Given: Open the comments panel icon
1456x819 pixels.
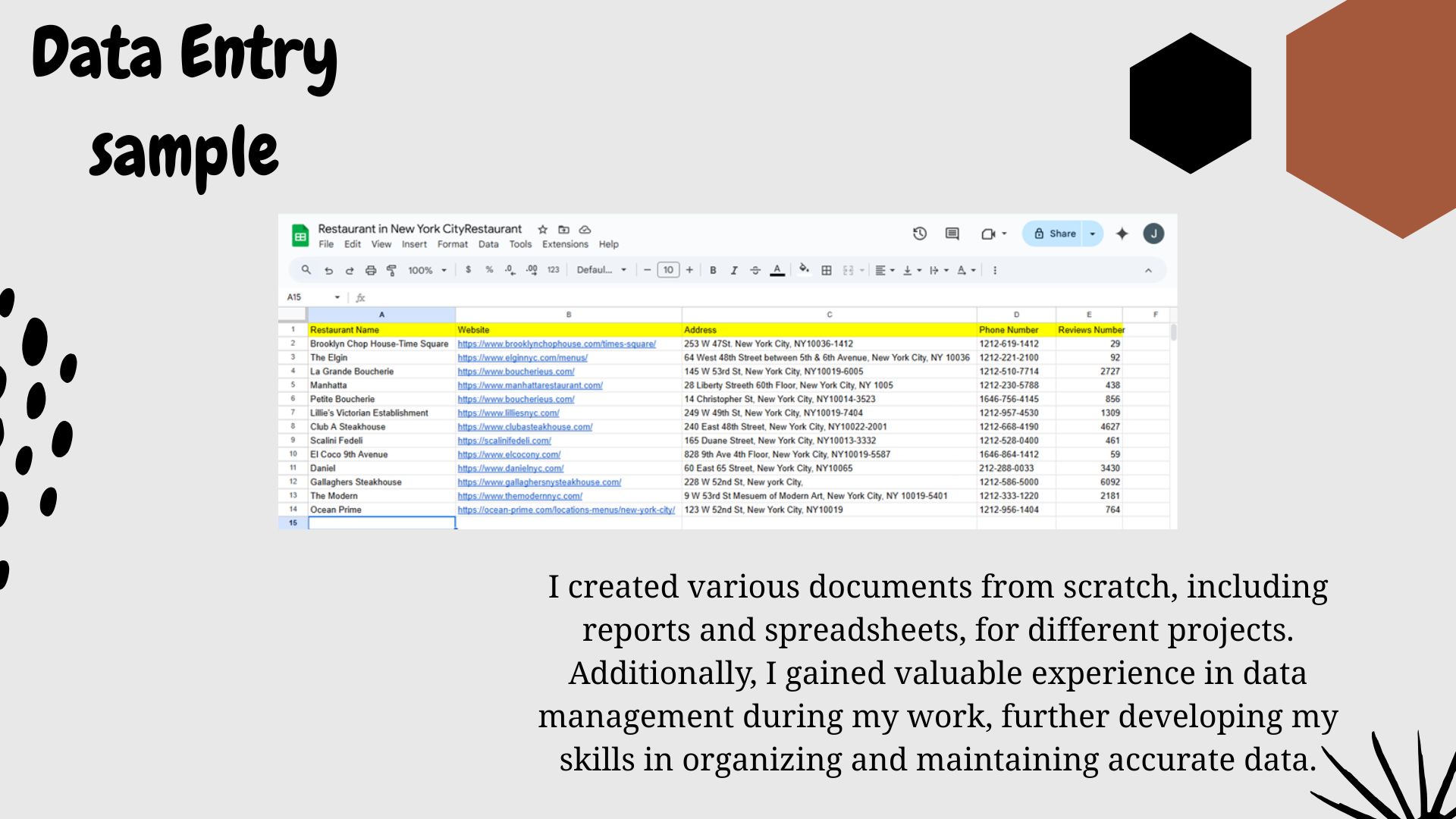Looking at the screenshot, I should [x=952, y=234].
